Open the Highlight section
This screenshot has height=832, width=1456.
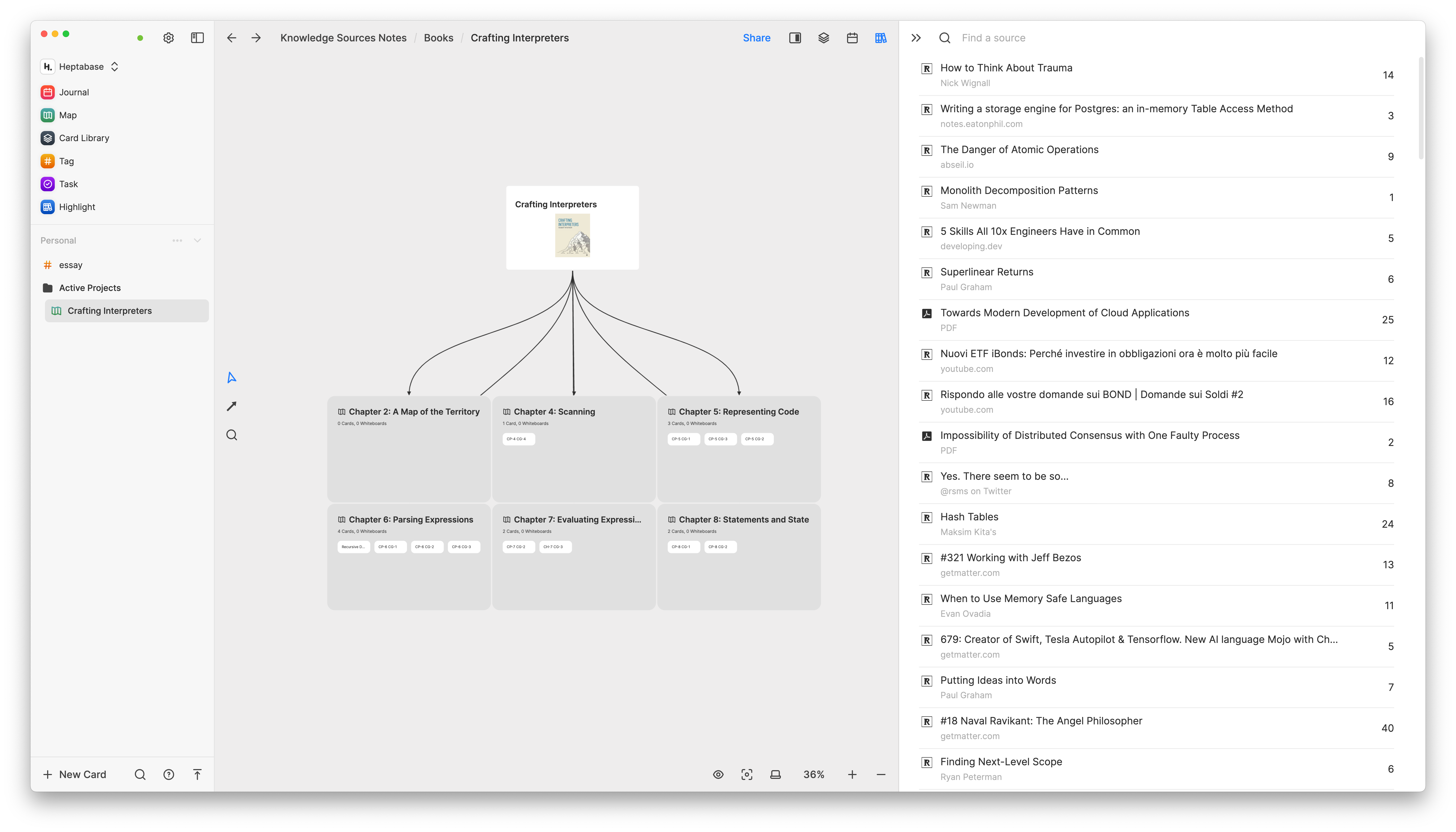click(x=77, y=207)
